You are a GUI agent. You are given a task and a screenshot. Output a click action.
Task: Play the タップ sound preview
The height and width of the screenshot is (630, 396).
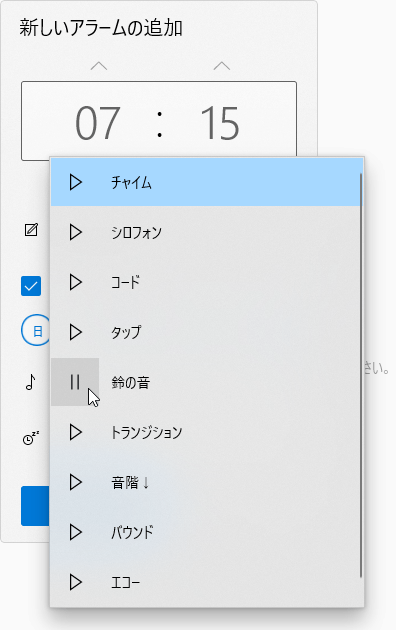tap(75, 332)
